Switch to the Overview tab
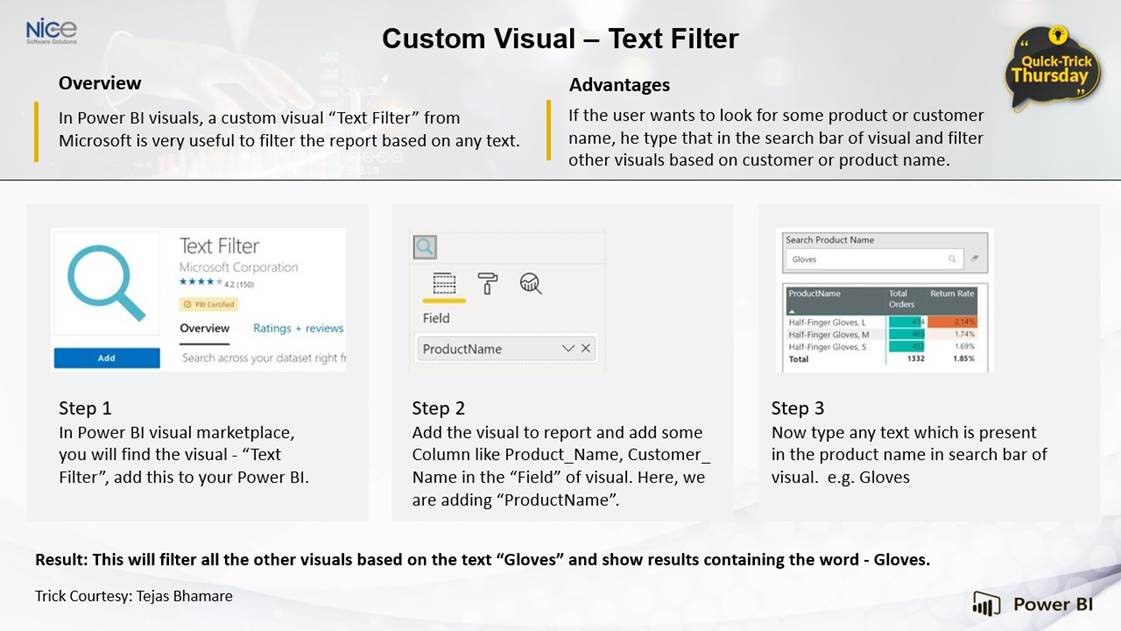Image resolution: width=1121 pixels, height=631 pixels. click(x=205, y=328)
